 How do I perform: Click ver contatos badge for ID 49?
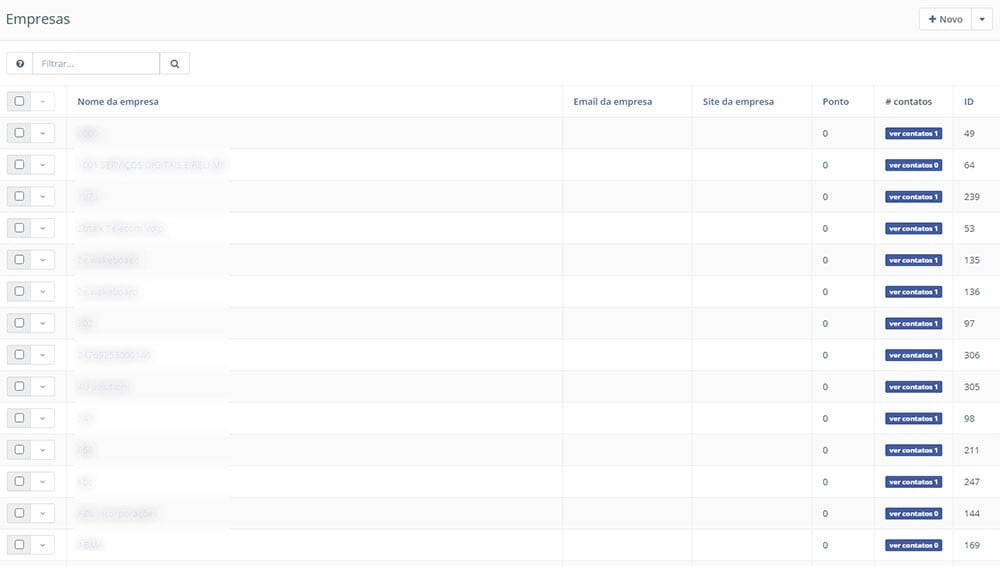(913, 133)
